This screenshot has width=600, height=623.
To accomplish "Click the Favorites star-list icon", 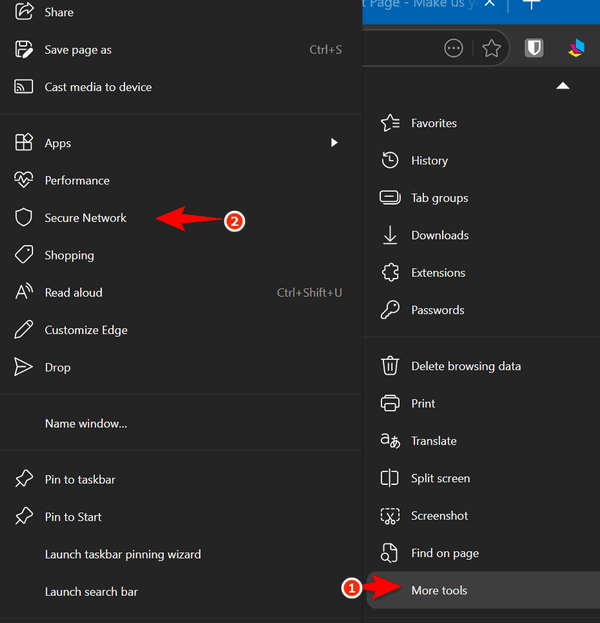I will point(390,123).
